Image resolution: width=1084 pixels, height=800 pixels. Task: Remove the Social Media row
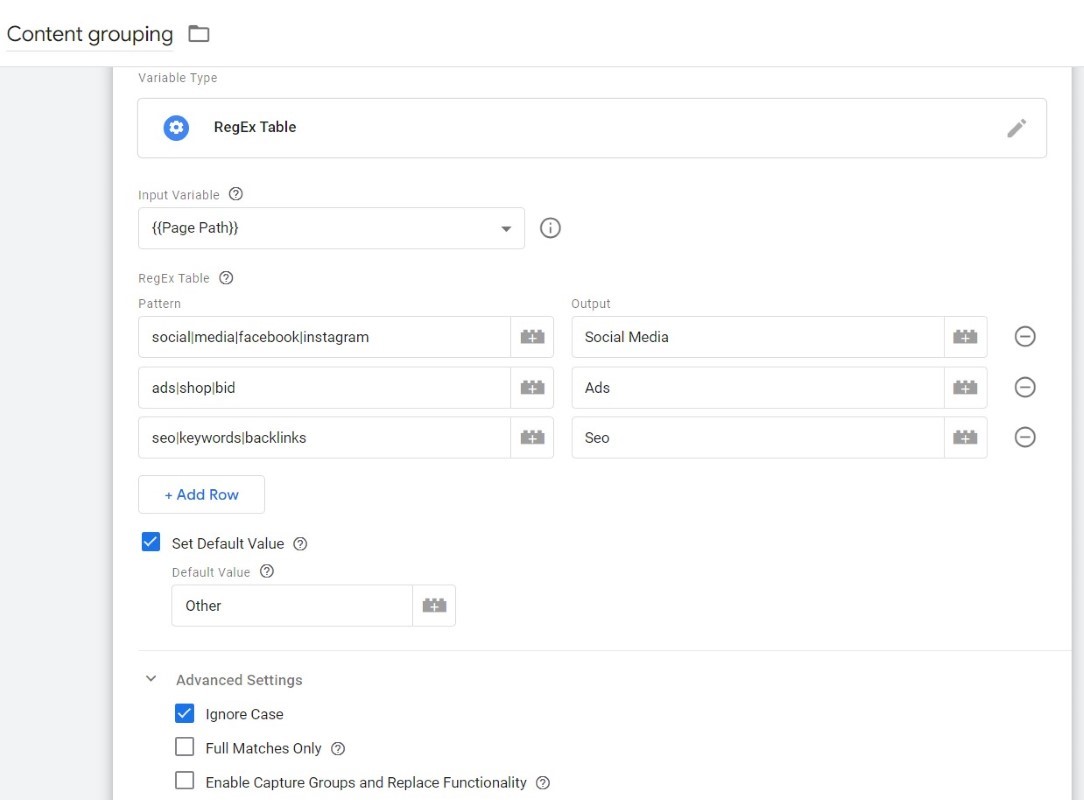click(x=1025, y=337)
